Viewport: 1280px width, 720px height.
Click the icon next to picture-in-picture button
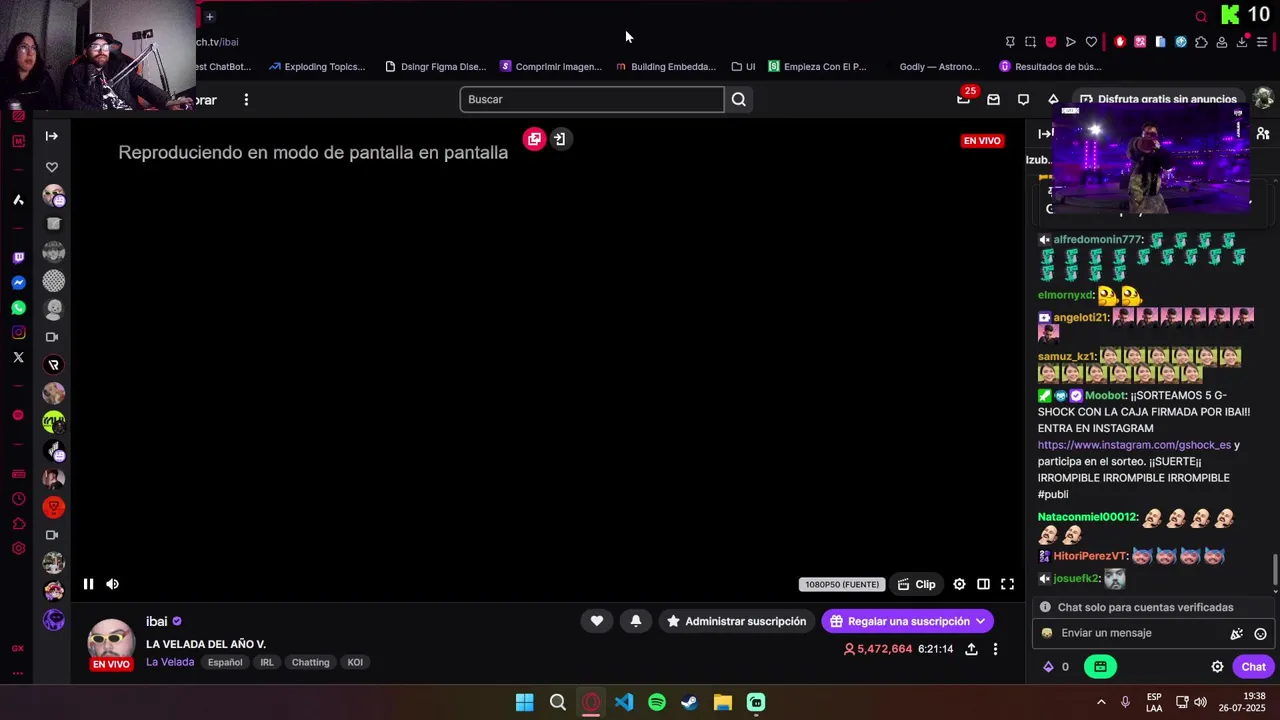click(559, 139)
